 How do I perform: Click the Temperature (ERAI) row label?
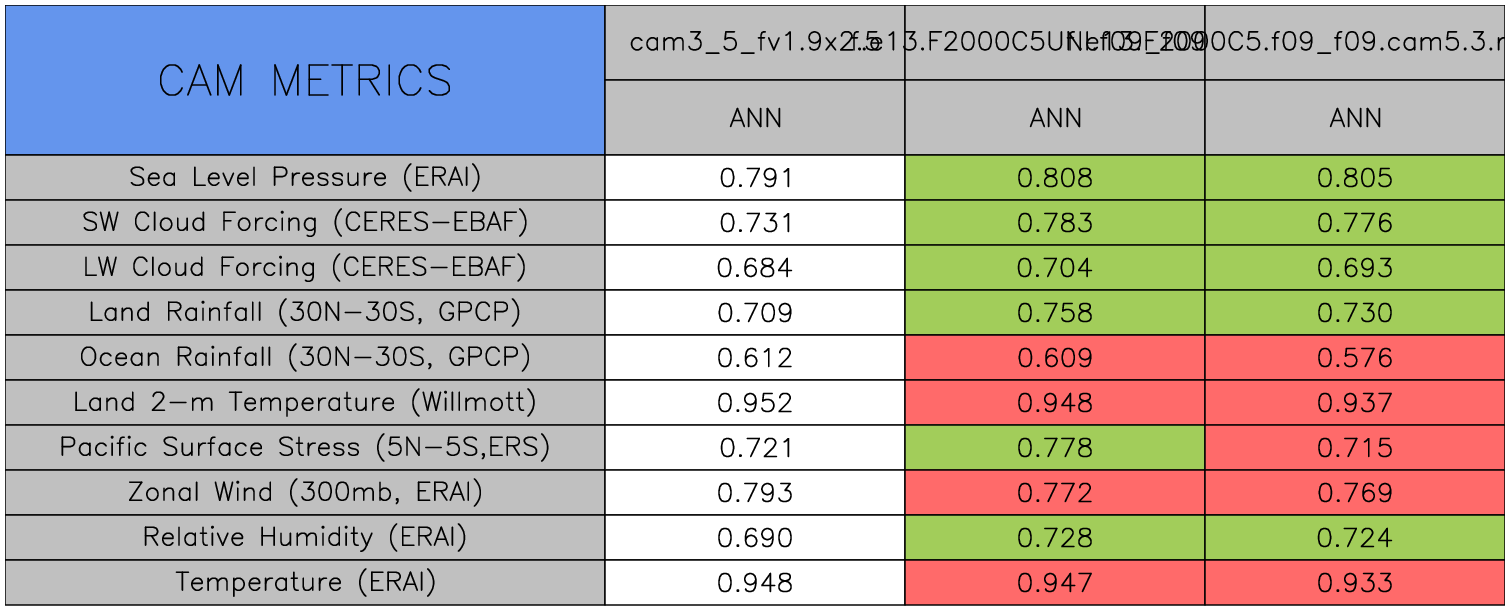[x=305, y=583]
